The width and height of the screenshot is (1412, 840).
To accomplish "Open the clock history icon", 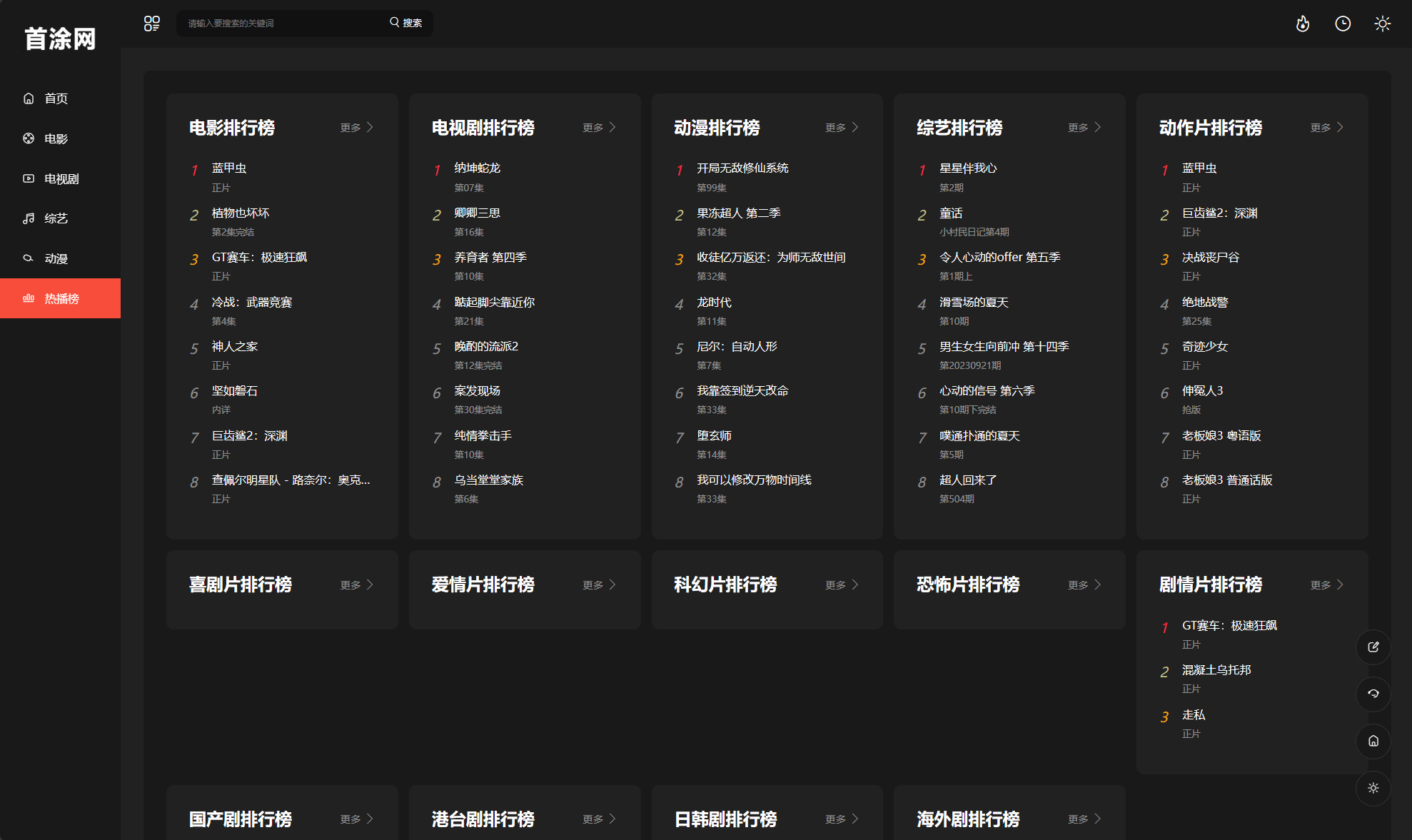I will click(x=1343, y=24).
